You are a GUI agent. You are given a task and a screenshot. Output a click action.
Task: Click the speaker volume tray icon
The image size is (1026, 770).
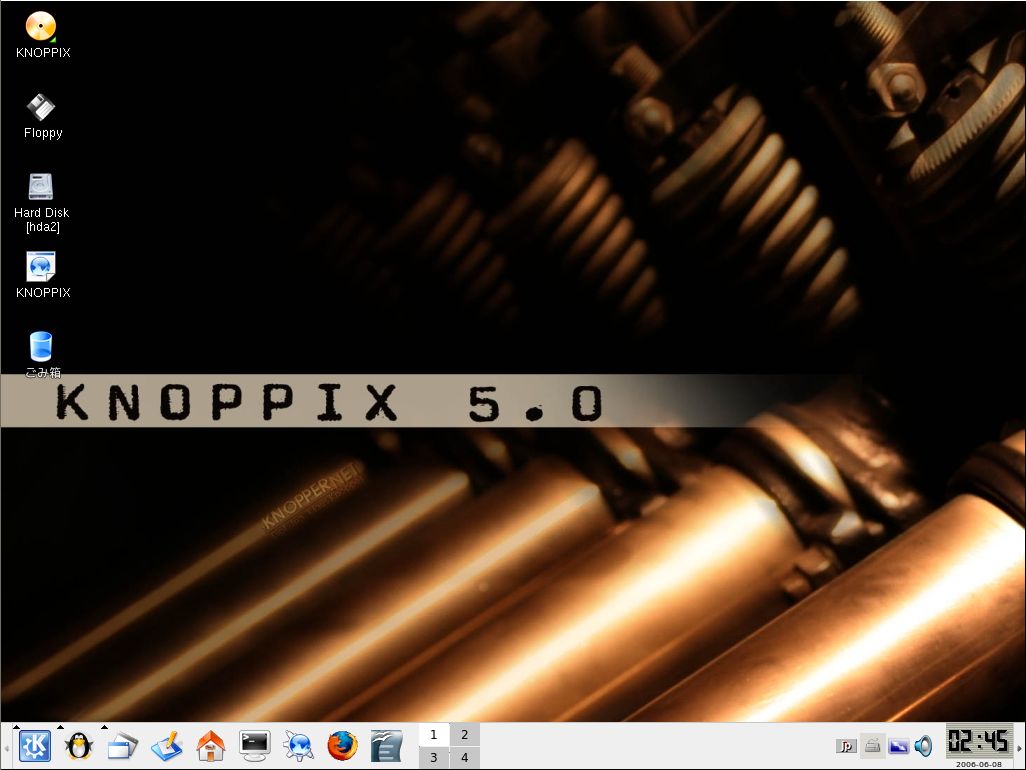click(x=923, y=746)
